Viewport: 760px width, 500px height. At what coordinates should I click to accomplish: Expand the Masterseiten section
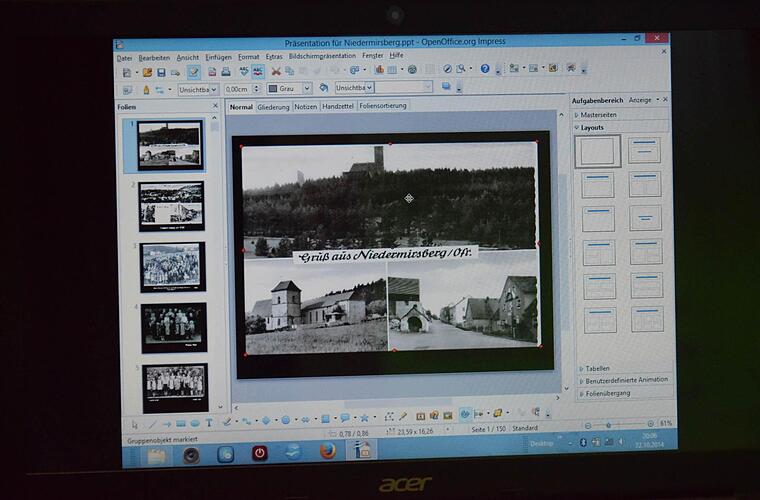pyautogui.click(x=600, y=115)
